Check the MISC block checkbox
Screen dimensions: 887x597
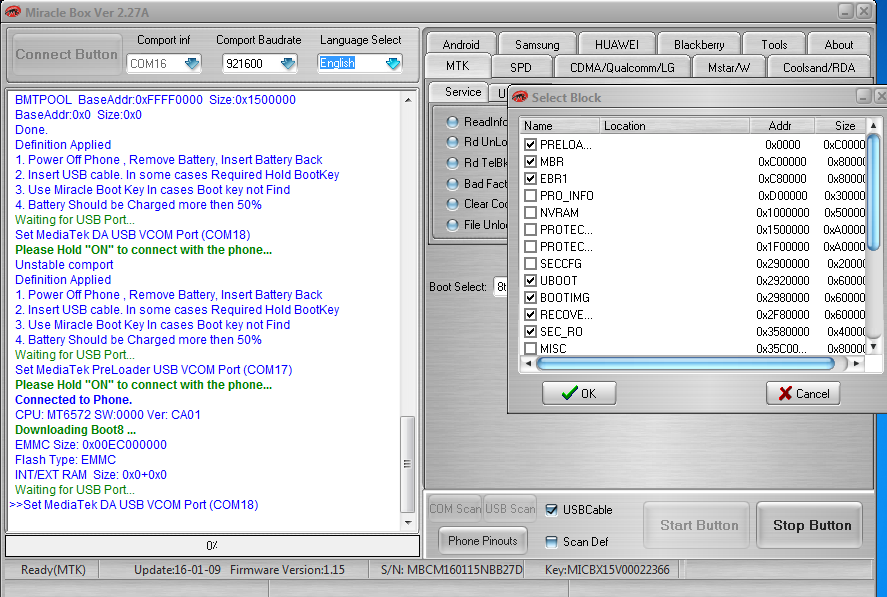[530, 348]
